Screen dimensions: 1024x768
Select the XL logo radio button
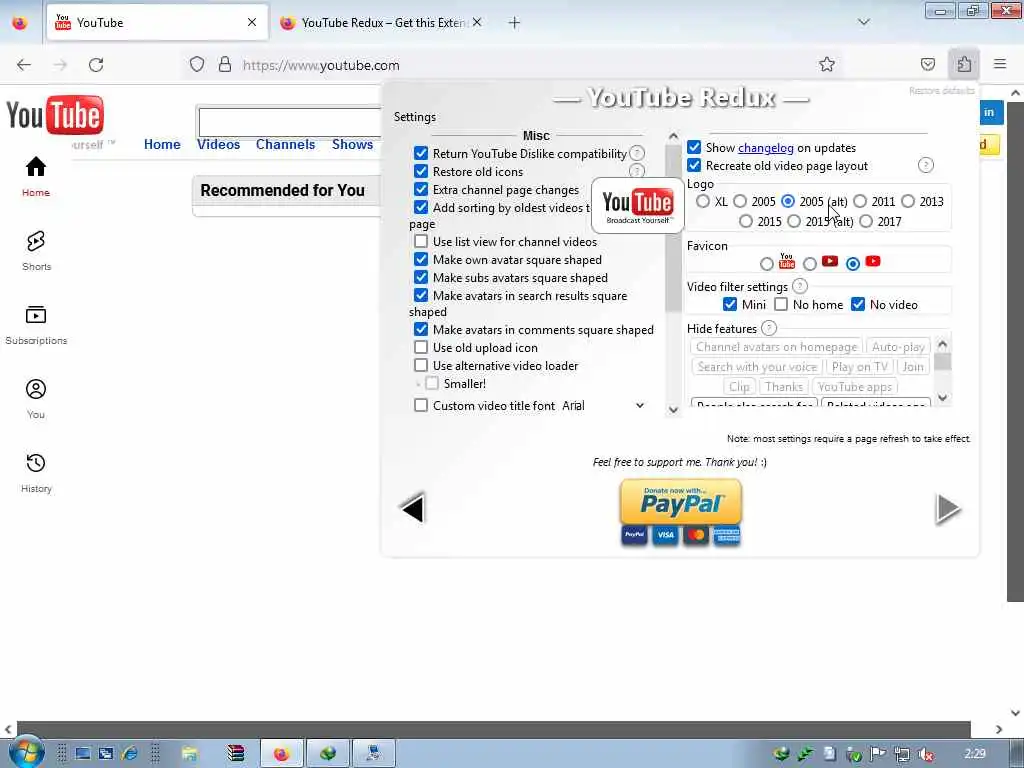pos(703,201)
